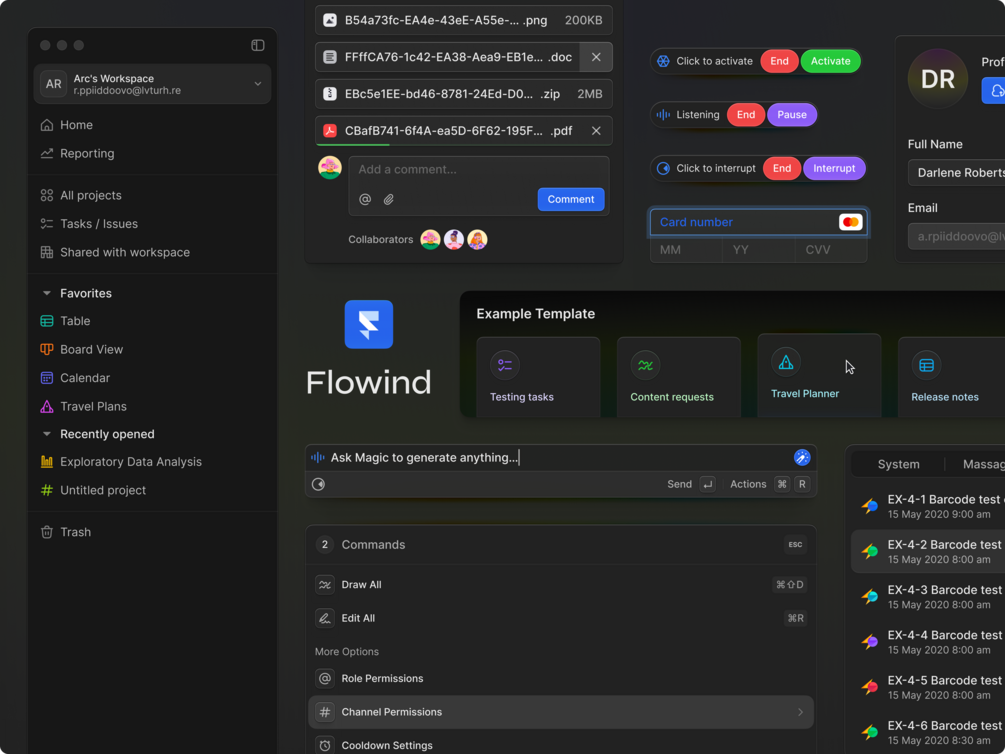Click the .pdf file icon
Viewport: 1005px width, 754px height.
coord(329,131)
